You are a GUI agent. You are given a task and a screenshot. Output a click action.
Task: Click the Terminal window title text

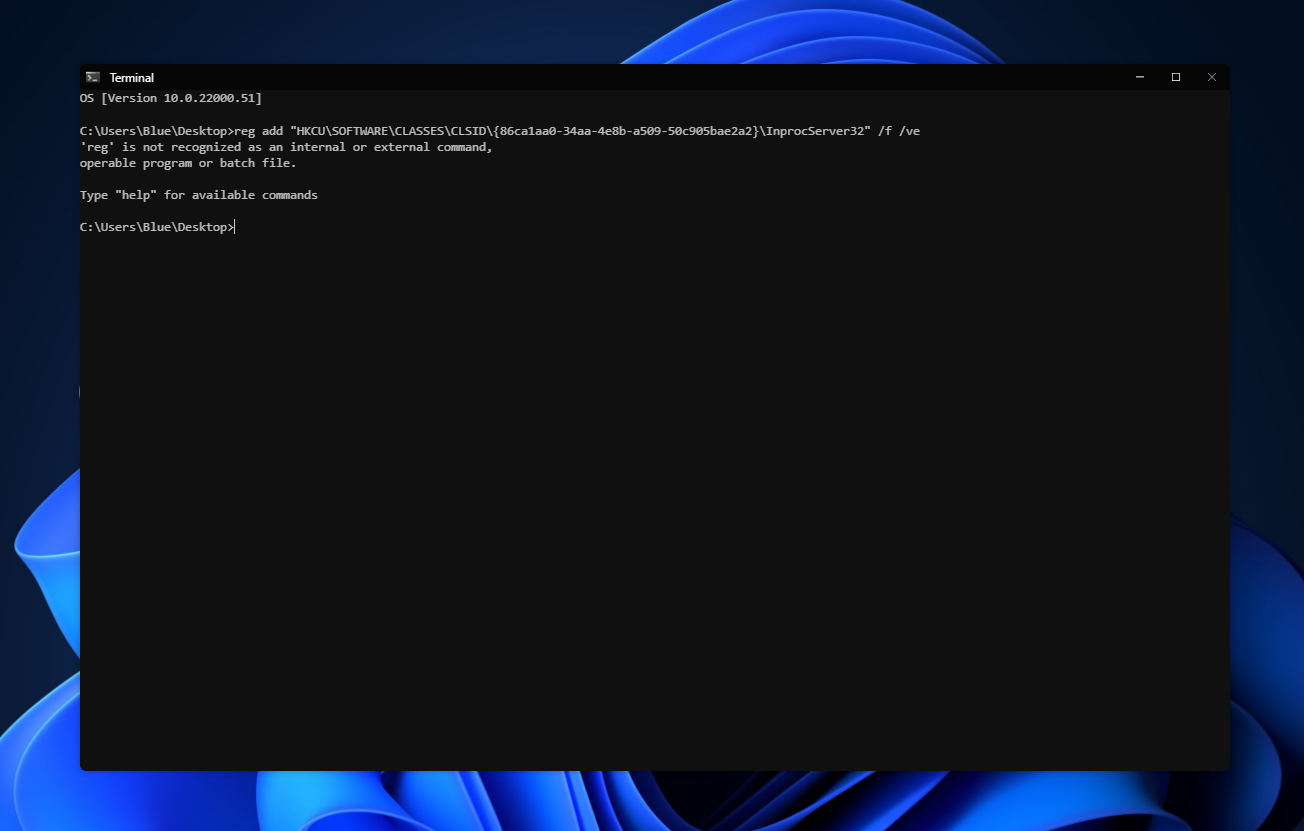[x=132, y=77]
